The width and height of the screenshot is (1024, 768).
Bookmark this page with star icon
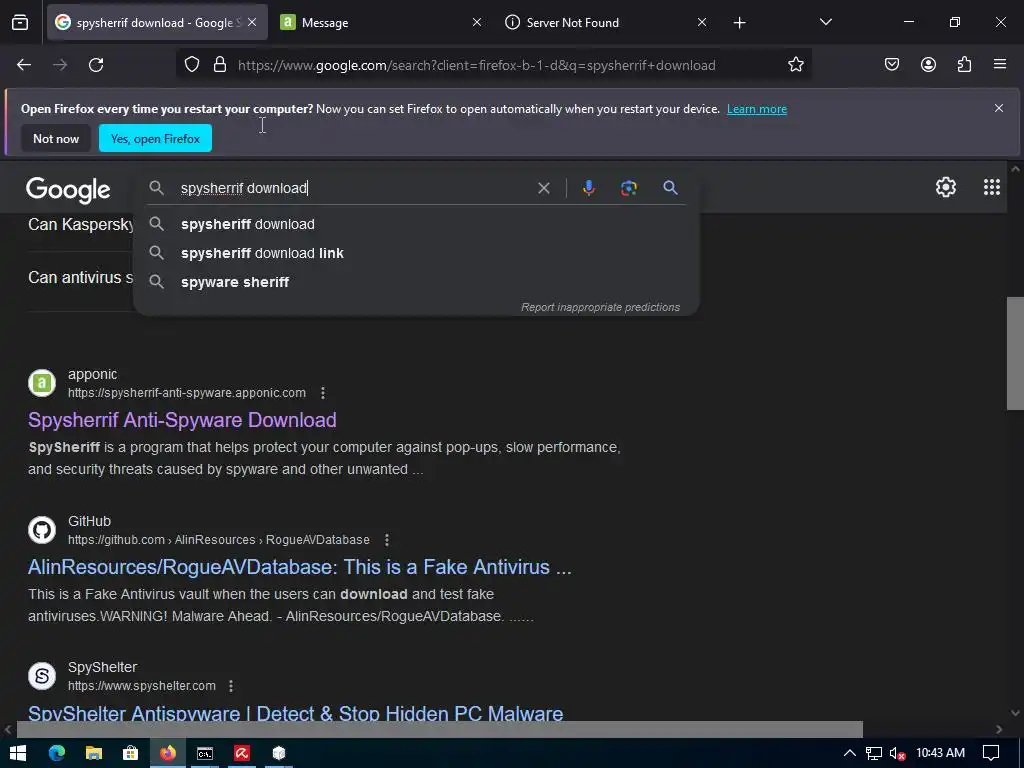coord(795,65)
